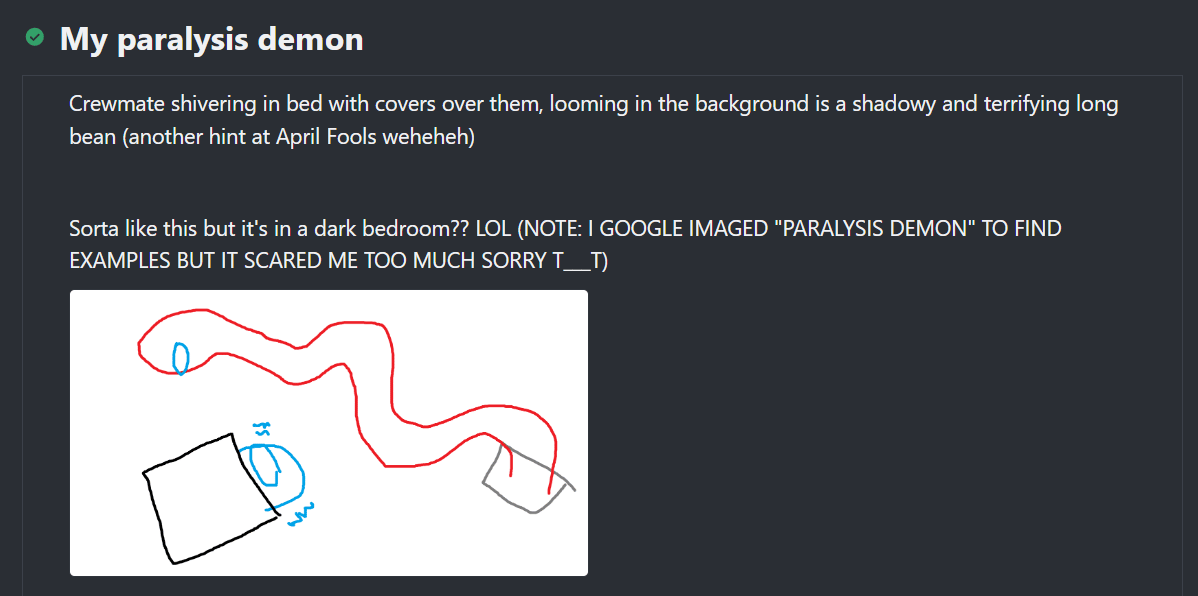Click the green checkmark status icon
Viewport: 1198px width, 596px height.
tap(34, 37)
